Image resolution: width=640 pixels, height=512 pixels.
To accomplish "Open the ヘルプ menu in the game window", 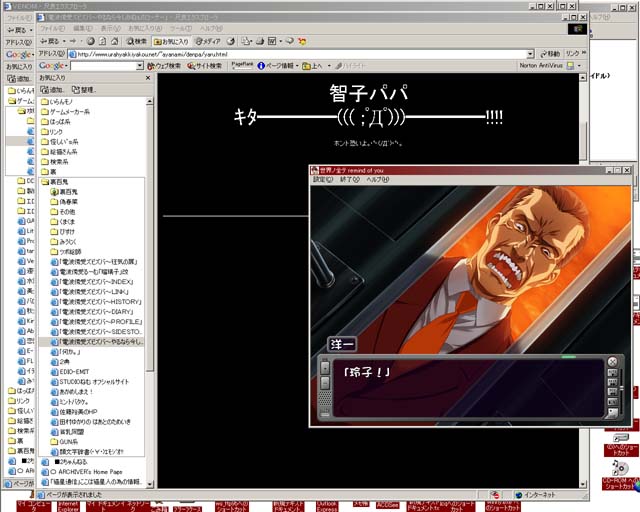I will coord(378,180).
